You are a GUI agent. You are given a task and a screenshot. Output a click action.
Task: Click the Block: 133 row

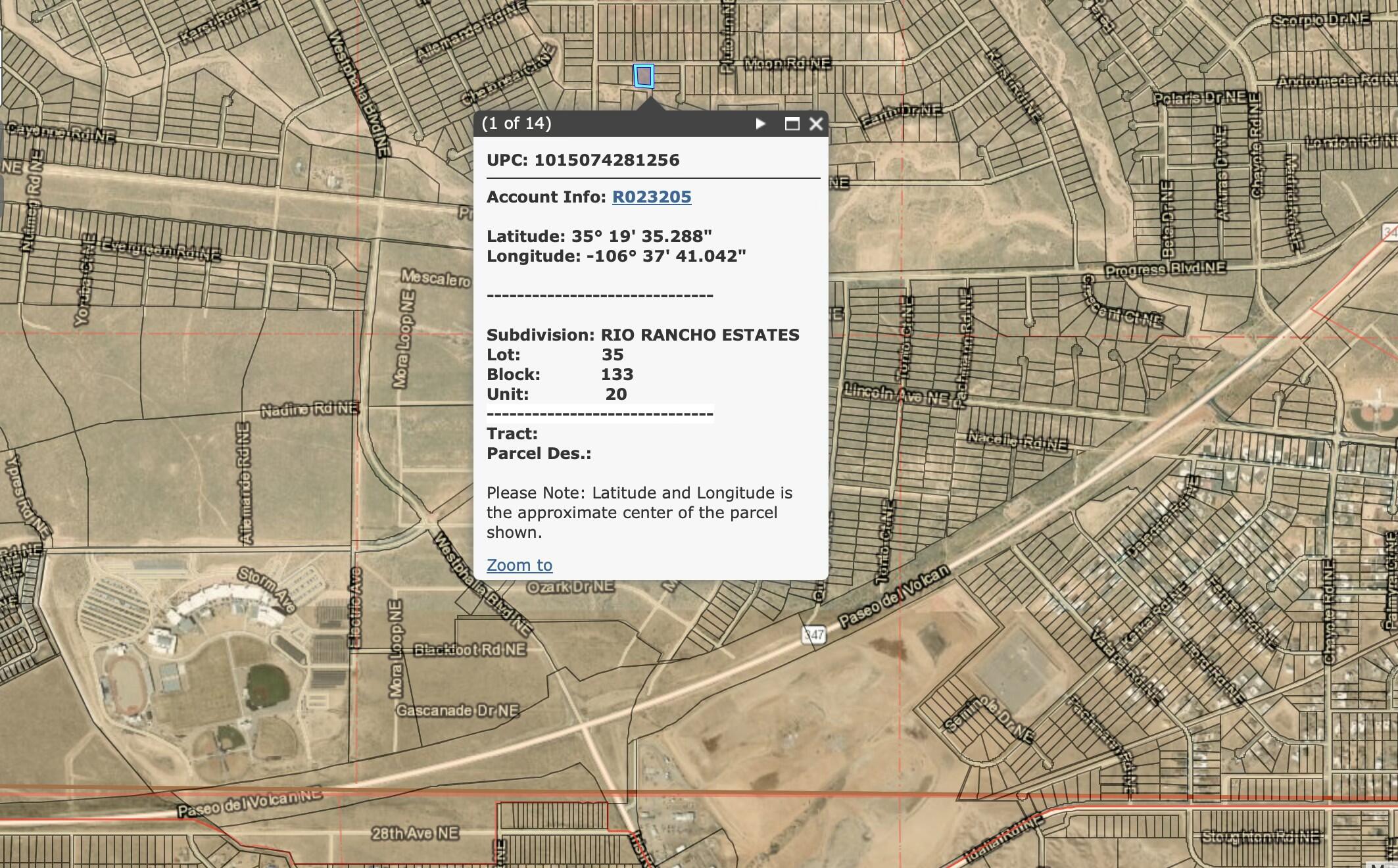[x=560, y=374]
